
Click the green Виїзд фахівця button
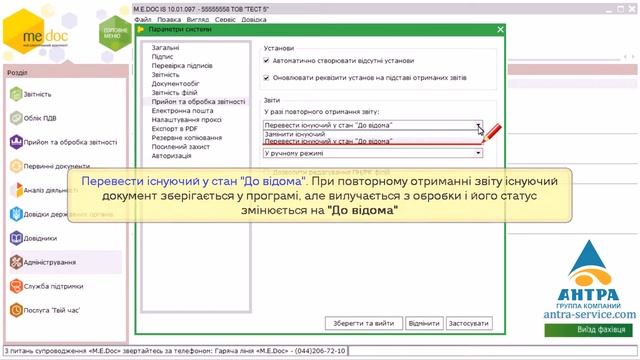pos(589,330)
